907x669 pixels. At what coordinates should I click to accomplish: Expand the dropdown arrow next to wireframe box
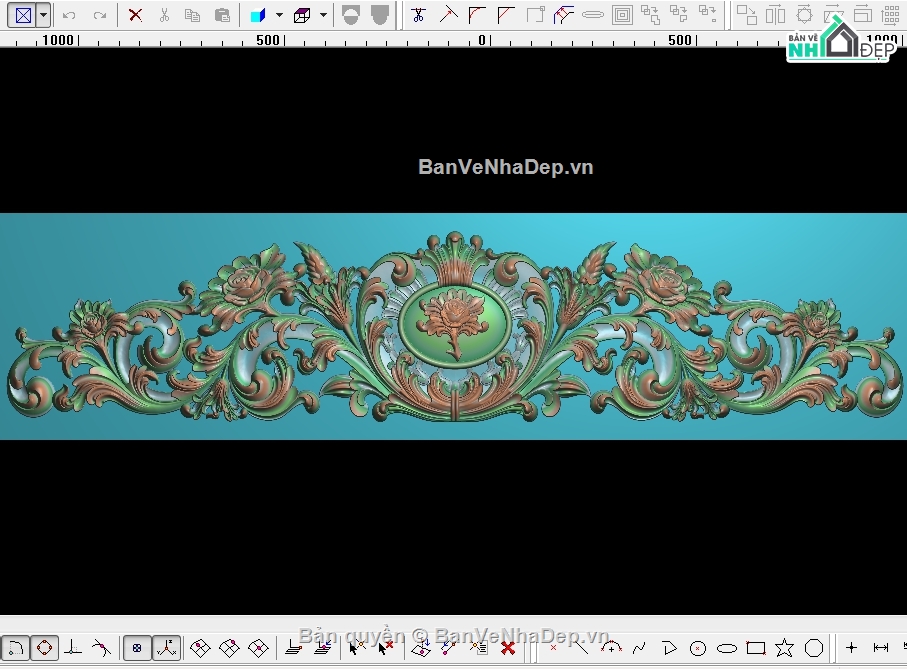[x=323, y=15]
